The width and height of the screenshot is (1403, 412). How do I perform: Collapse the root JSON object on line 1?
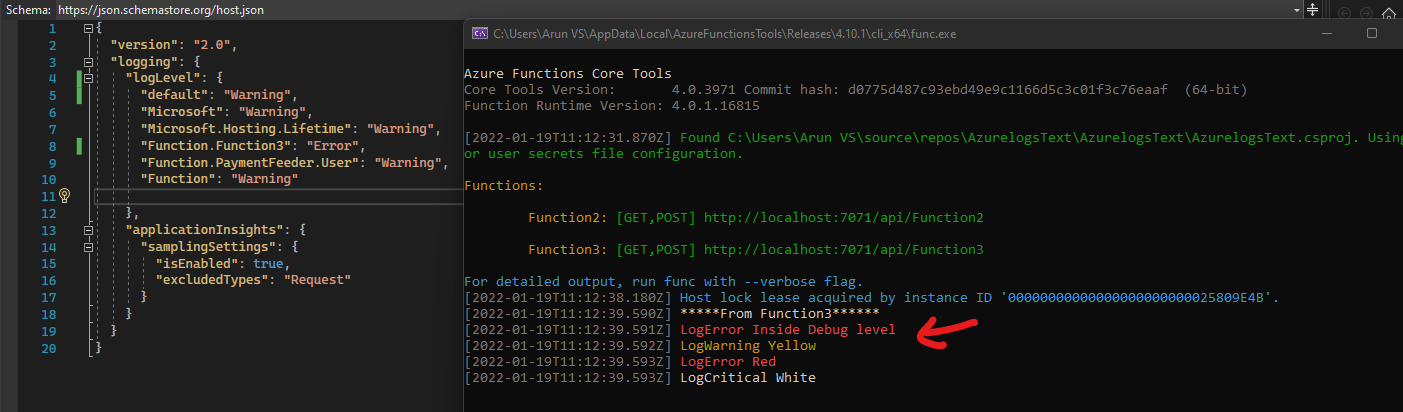(x=90, y=28)
